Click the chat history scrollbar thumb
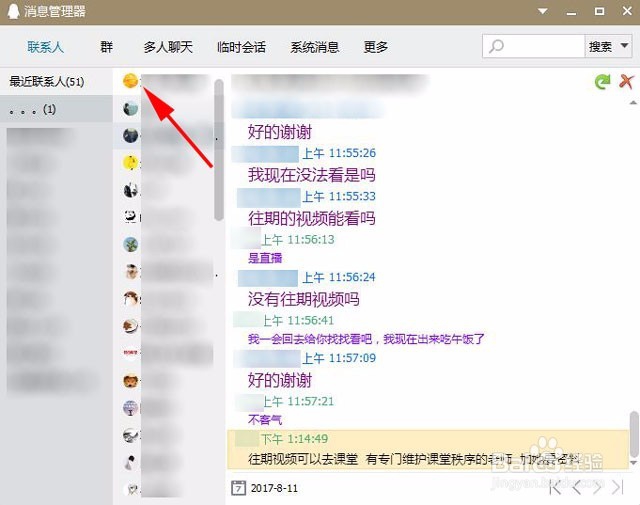The width and height of the screenshot is (640, 505). tap(634, 434)
